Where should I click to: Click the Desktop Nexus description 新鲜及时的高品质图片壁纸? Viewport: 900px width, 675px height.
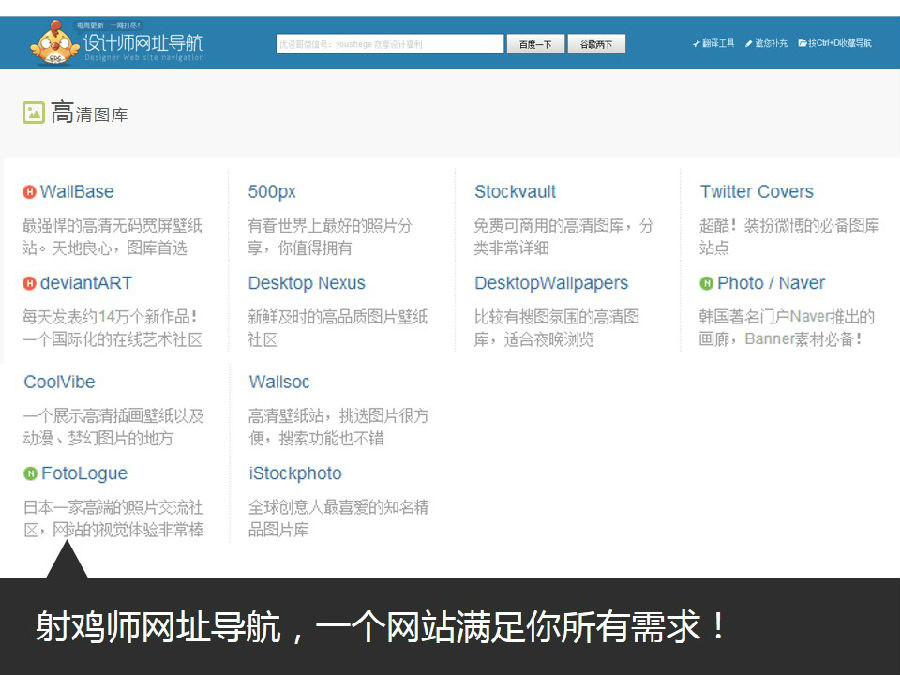(x=338, y=328)
